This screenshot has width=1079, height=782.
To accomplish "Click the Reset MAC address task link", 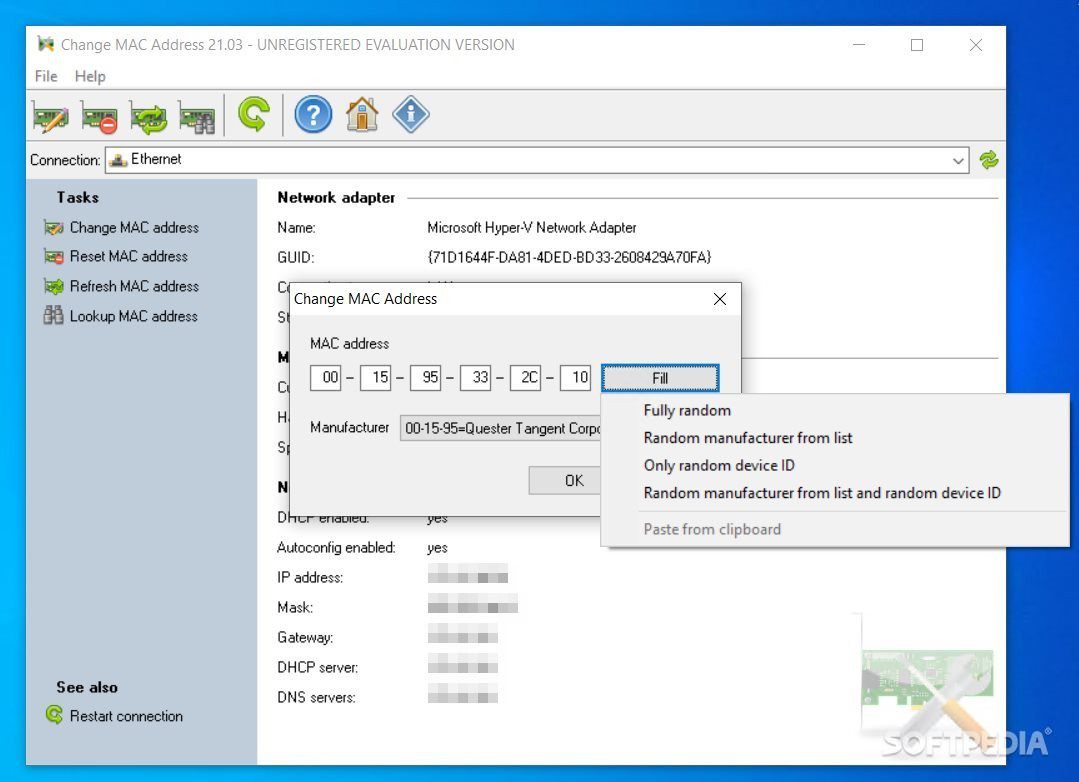I will tap(129, 257).
